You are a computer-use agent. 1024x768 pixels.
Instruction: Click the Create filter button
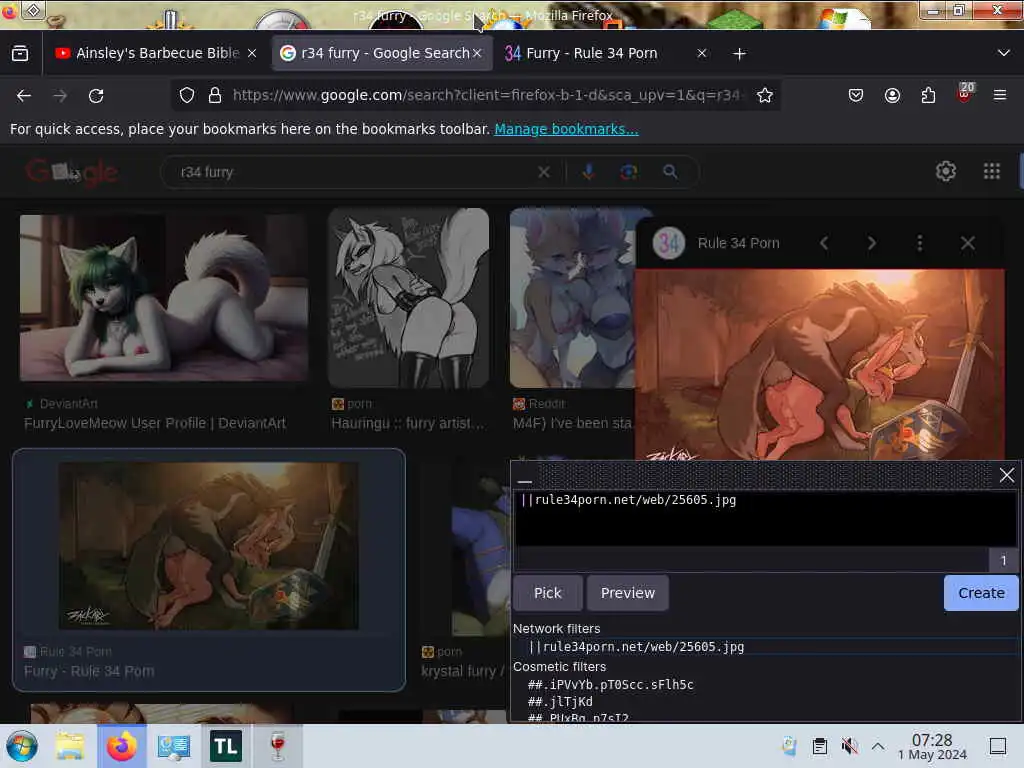click(981, 593)
